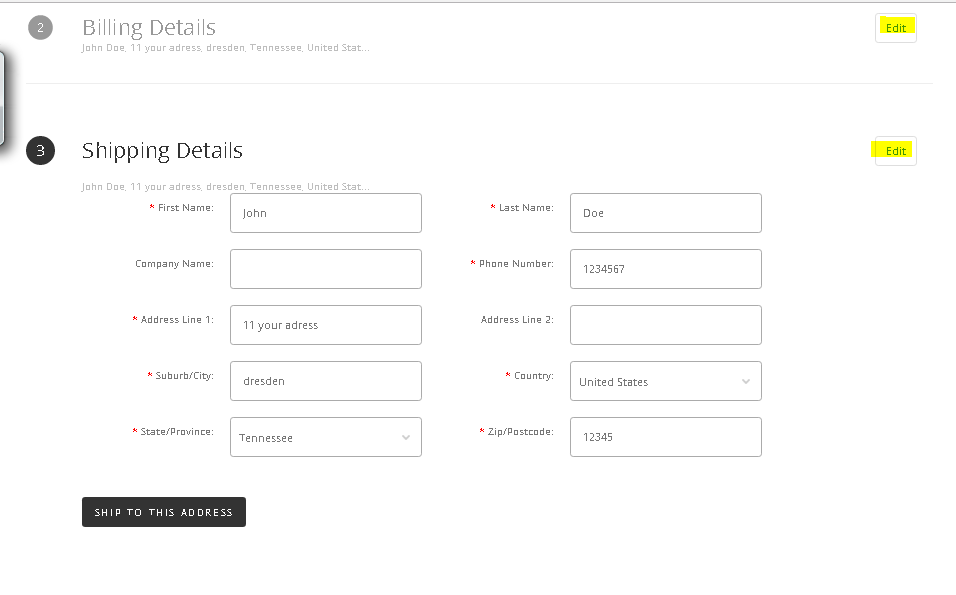Open the Country dropdown showing United States
This screenshot has height=595, width=956.
pyautogui.click(x=665, y=381)
